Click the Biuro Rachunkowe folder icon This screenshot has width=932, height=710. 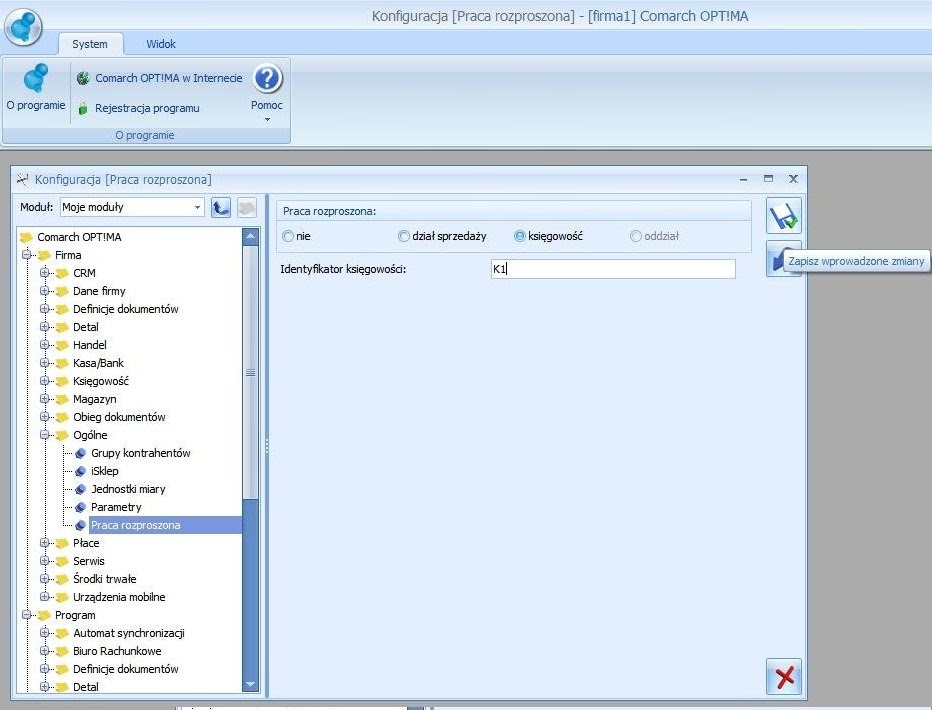click(62, 651)
